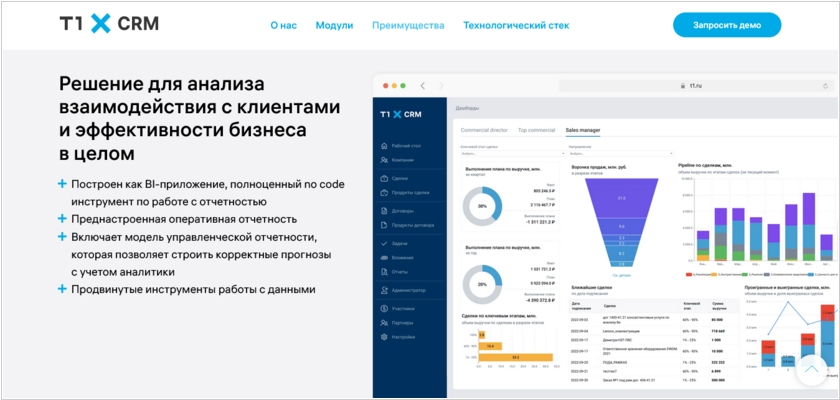Click browser back arrow in mockup window
The height and width of the screenshot is (400, 840).
pos(423,86)
